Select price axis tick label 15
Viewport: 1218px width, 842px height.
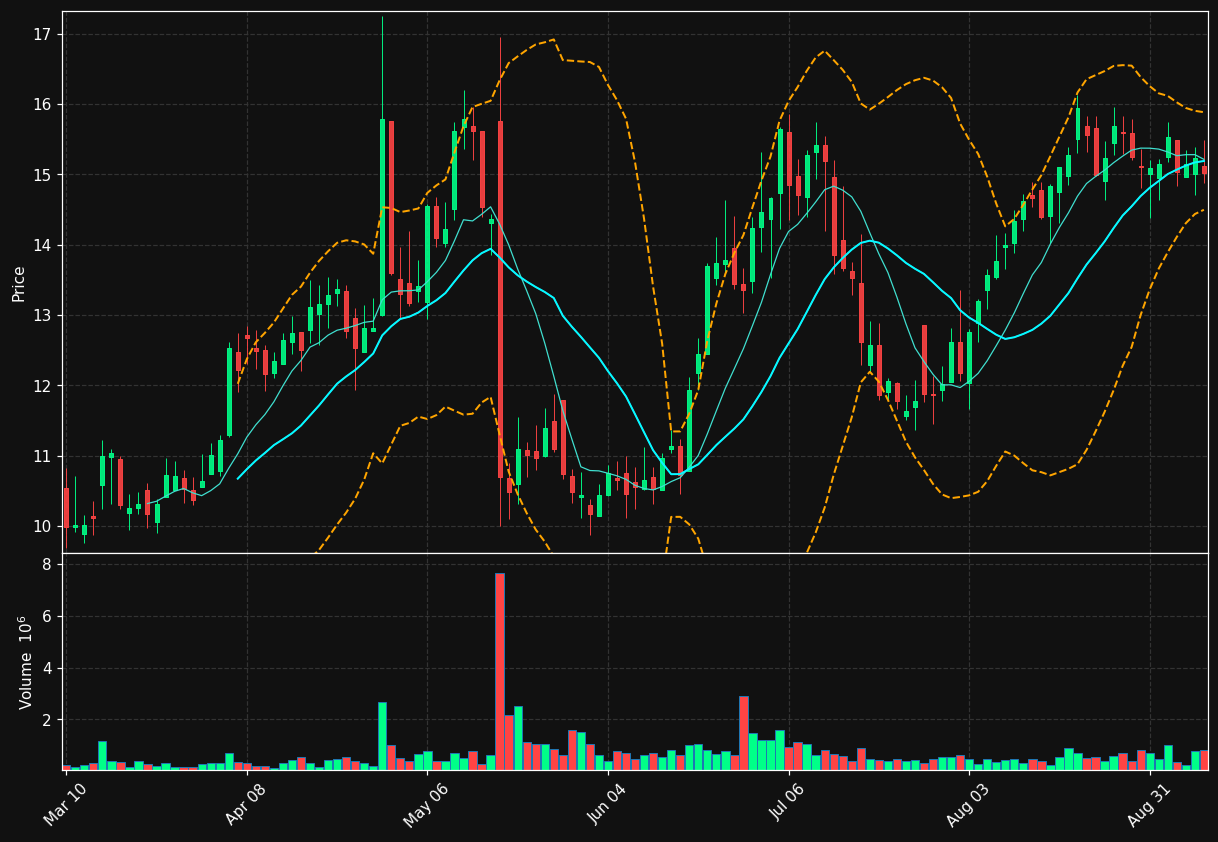[44, 175]
